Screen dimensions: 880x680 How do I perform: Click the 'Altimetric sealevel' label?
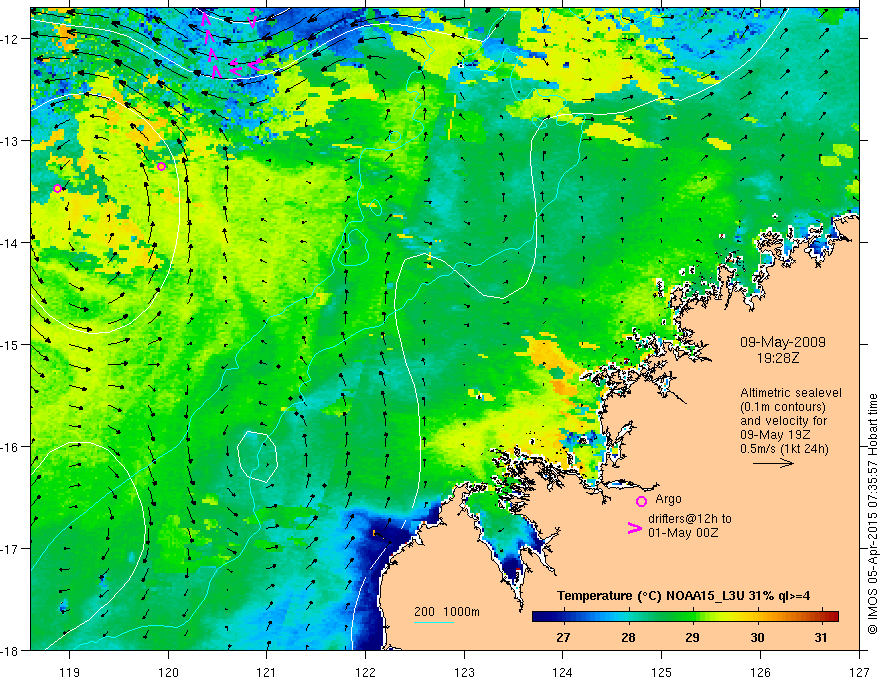click(x=791, y=393)
